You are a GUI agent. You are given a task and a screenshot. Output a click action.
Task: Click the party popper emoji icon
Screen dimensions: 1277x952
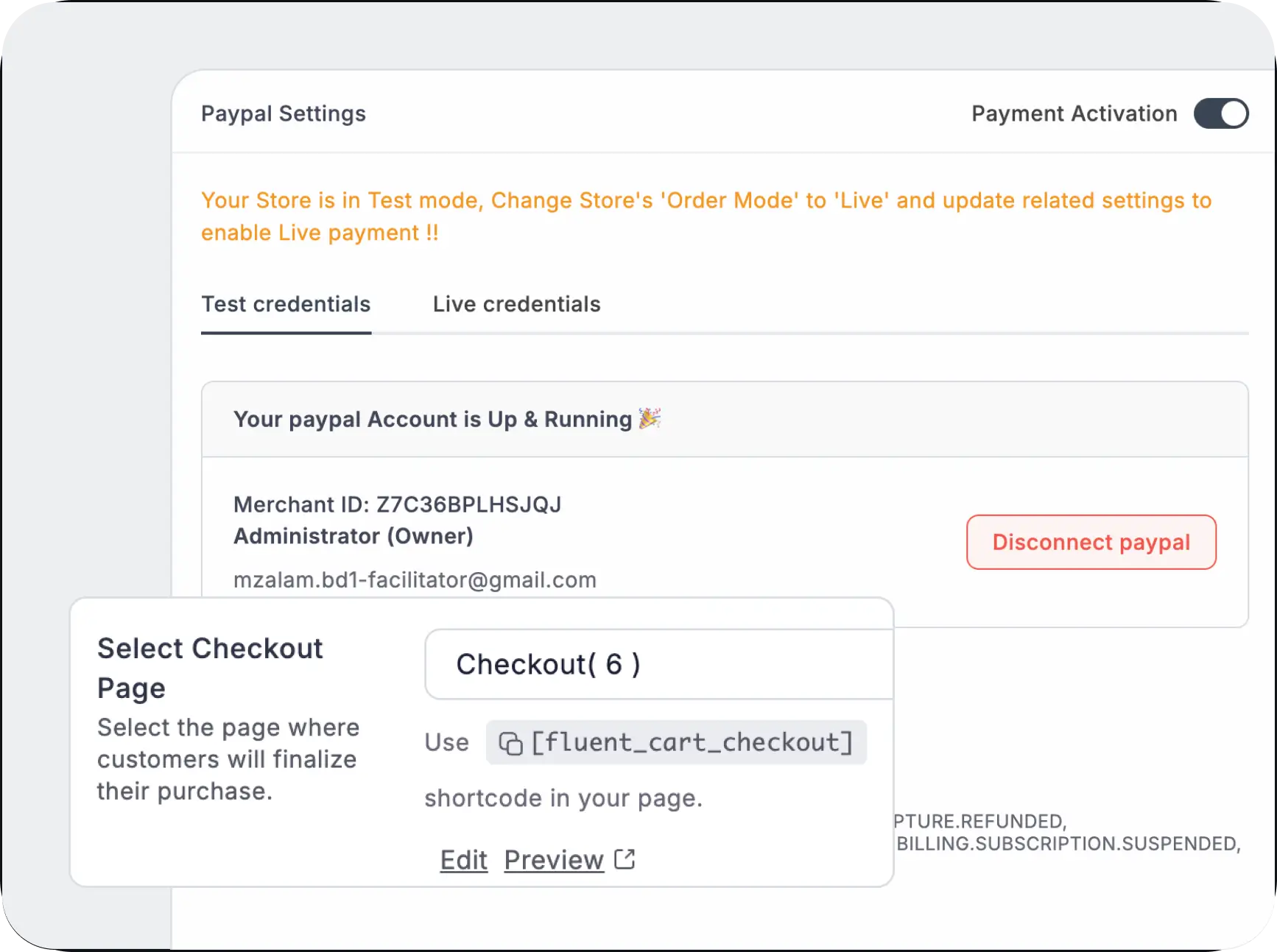click(650, 418)
